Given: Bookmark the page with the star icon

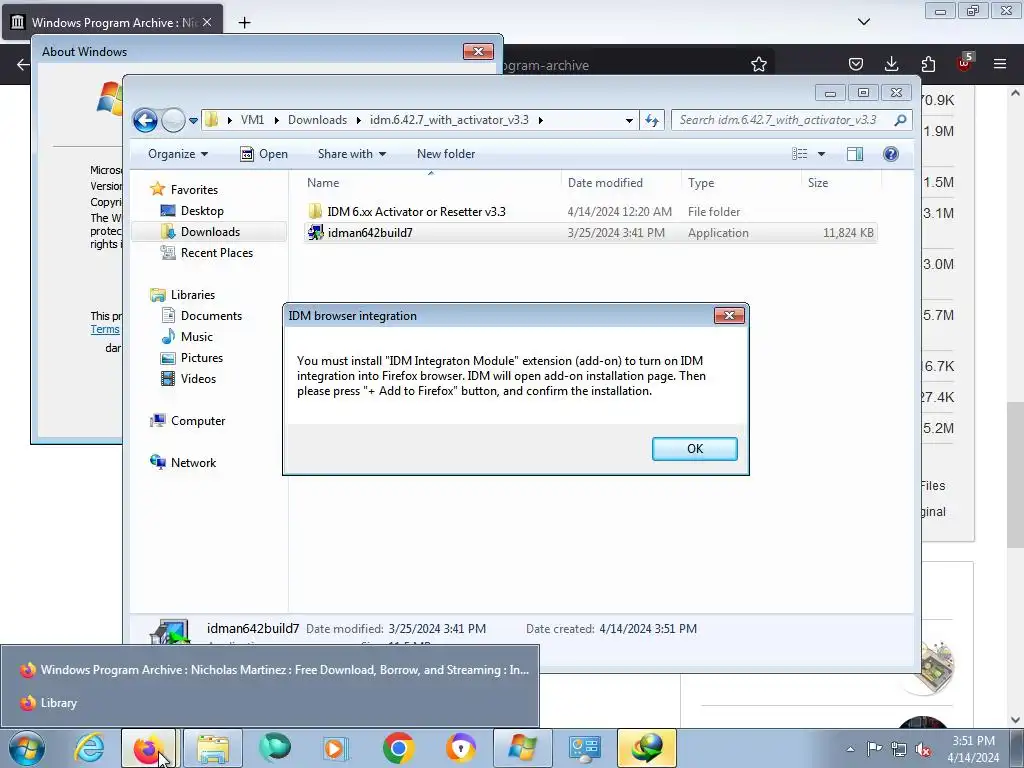Looking at the screenshot, I should [x=758, y=64].
